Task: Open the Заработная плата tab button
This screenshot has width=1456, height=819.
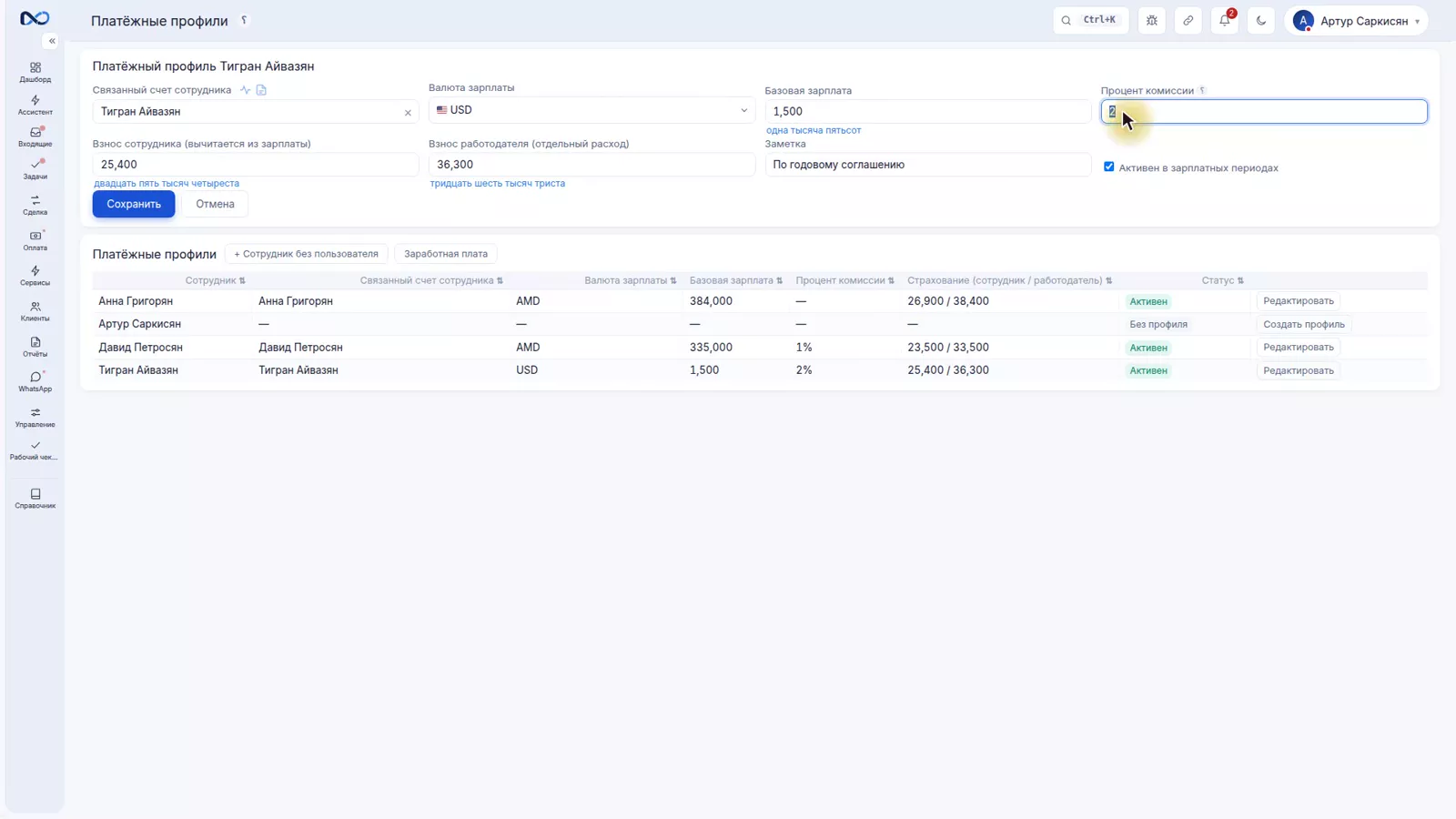Action: [446, 254]
